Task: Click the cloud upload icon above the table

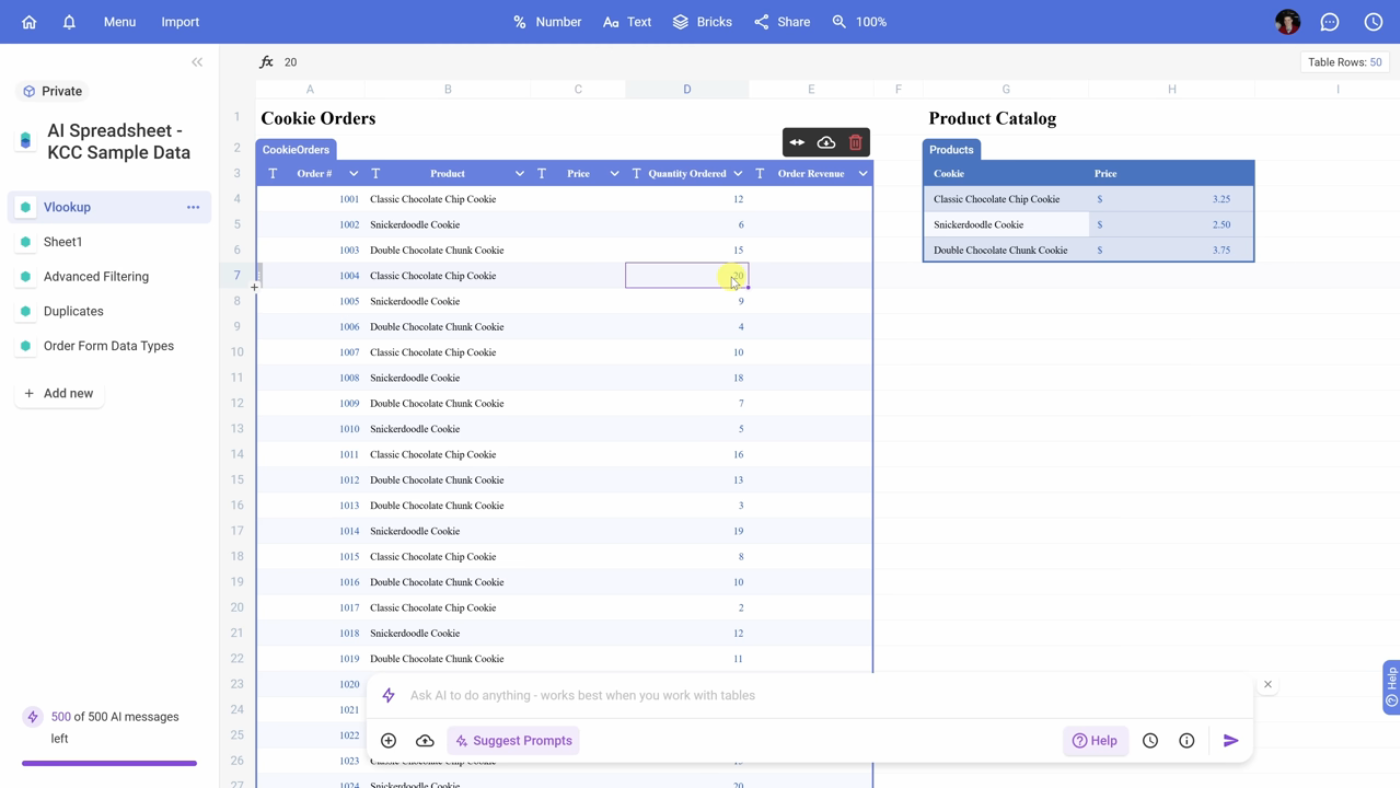Action: point(826,143)
